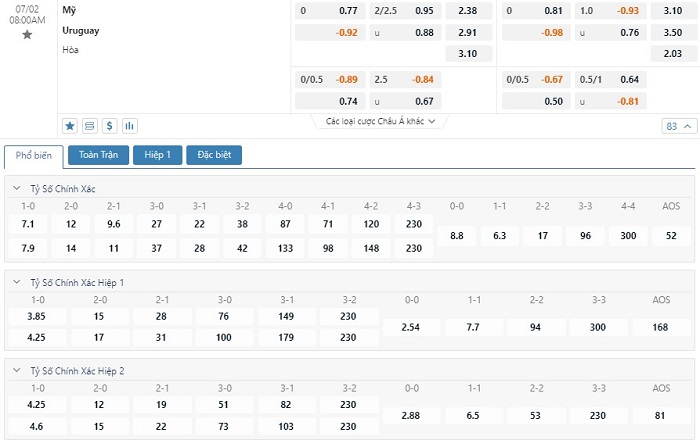The height and width of the screenshot is (440, 700).
Task: Collapse Tỷ Số Chính Xác Hiệp 2 section
Action: [x=16, y=370]
